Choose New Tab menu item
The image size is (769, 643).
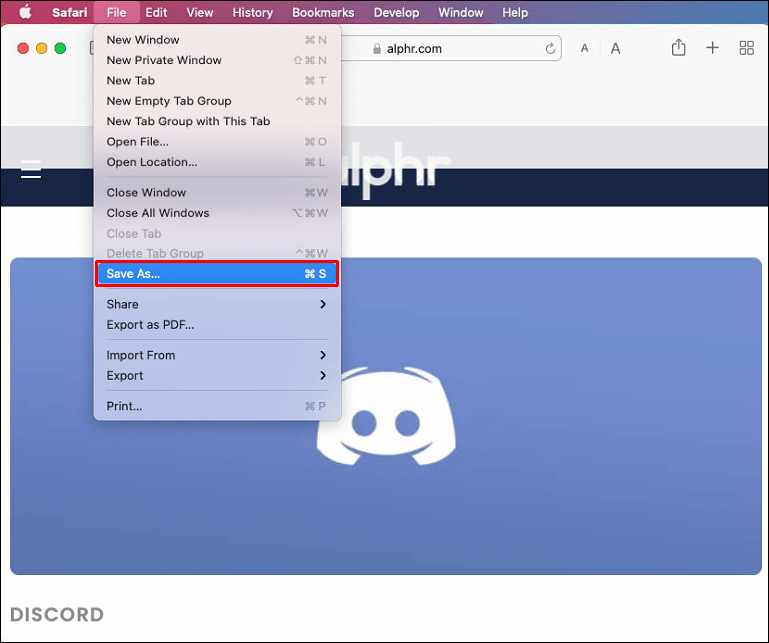217,80
